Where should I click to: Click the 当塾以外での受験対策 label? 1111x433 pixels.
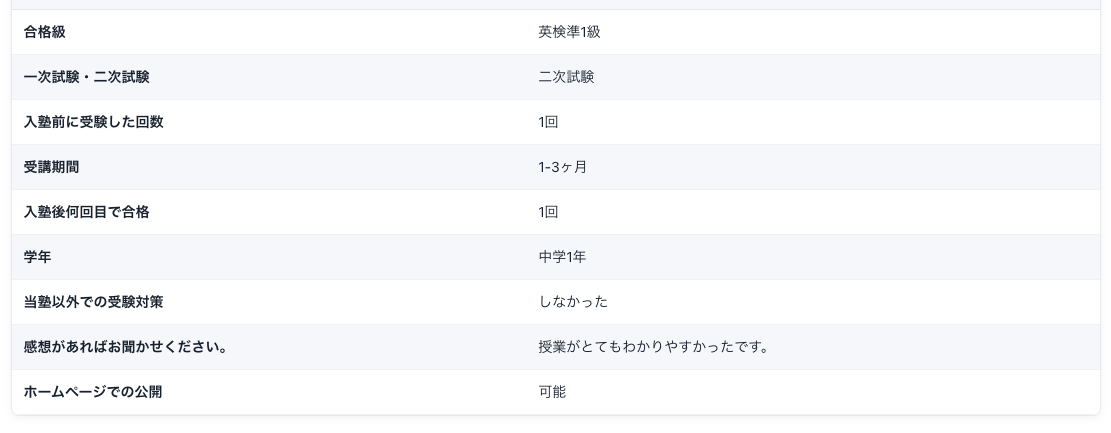pyautogui.click(x=94, y=302)
